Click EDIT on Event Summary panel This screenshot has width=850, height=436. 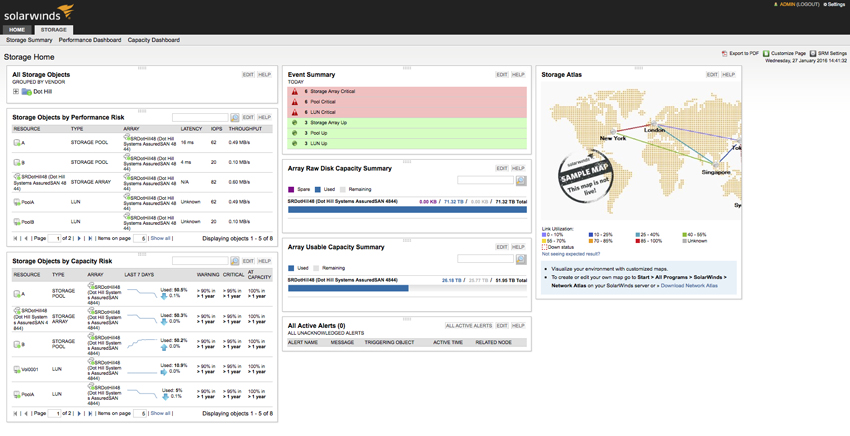tap(502, 75)
